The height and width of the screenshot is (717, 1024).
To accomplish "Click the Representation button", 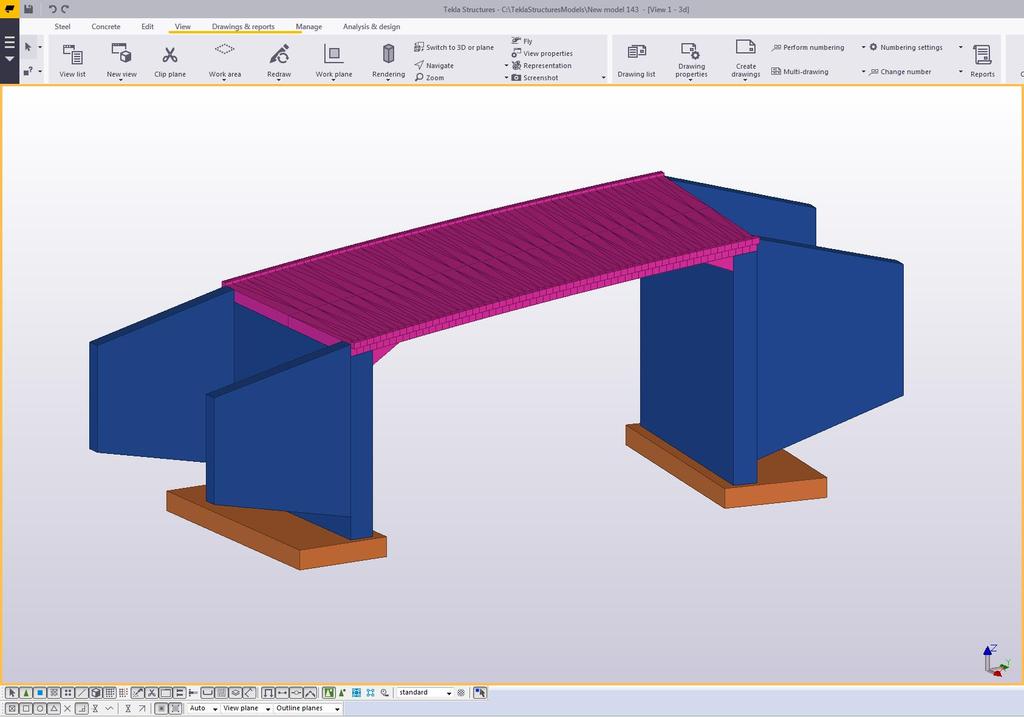I will pos(541,65).
